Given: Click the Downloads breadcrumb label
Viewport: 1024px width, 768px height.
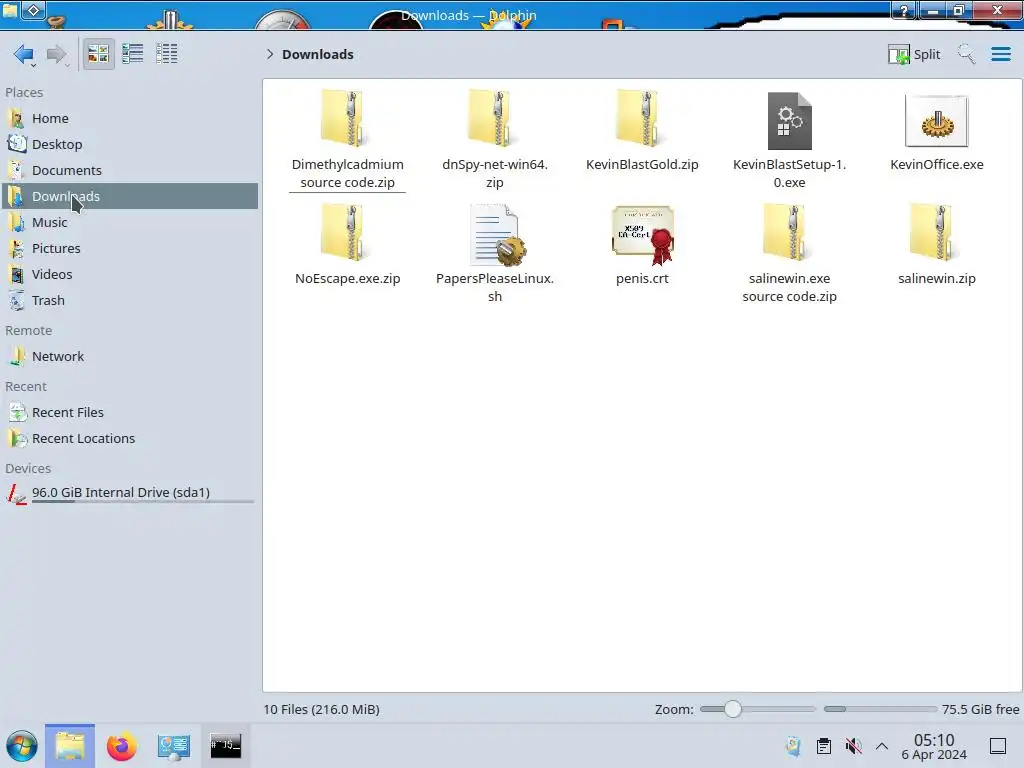Looking at the screenshot, I should (318, 54).
